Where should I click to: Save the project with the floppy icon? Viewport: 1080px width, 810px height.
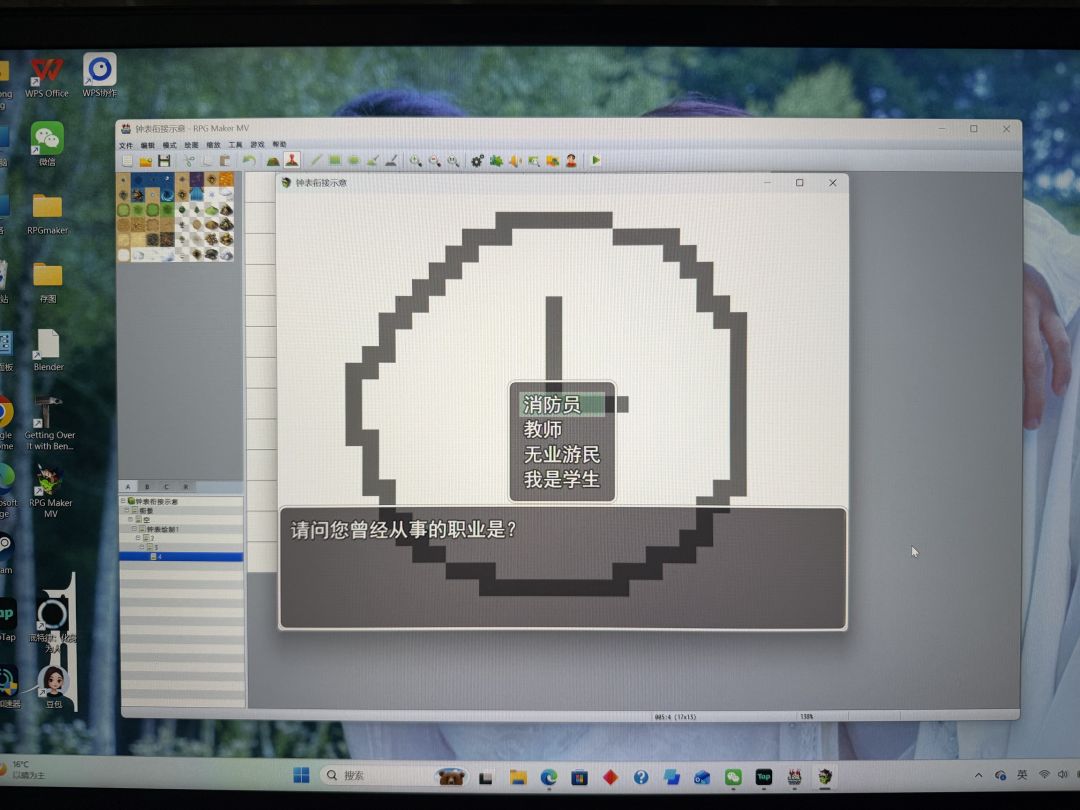tap(164, 160)
